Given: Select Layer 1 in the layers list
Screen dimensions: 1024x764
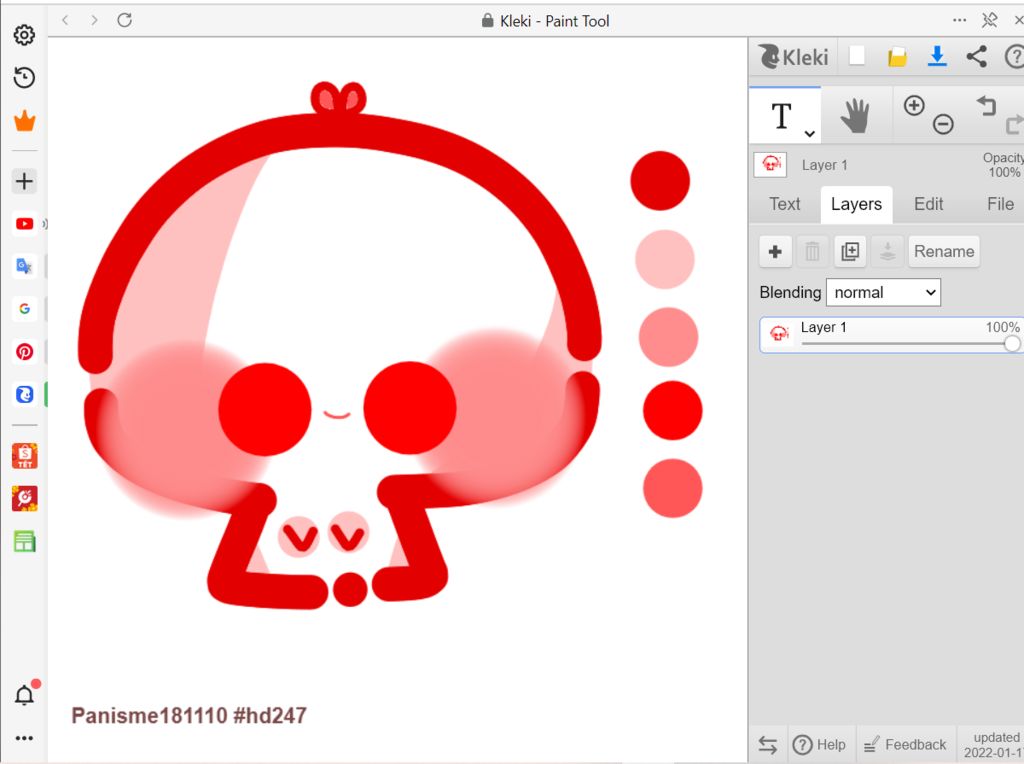Looking at the screenshot, I should tap(891, 335).
